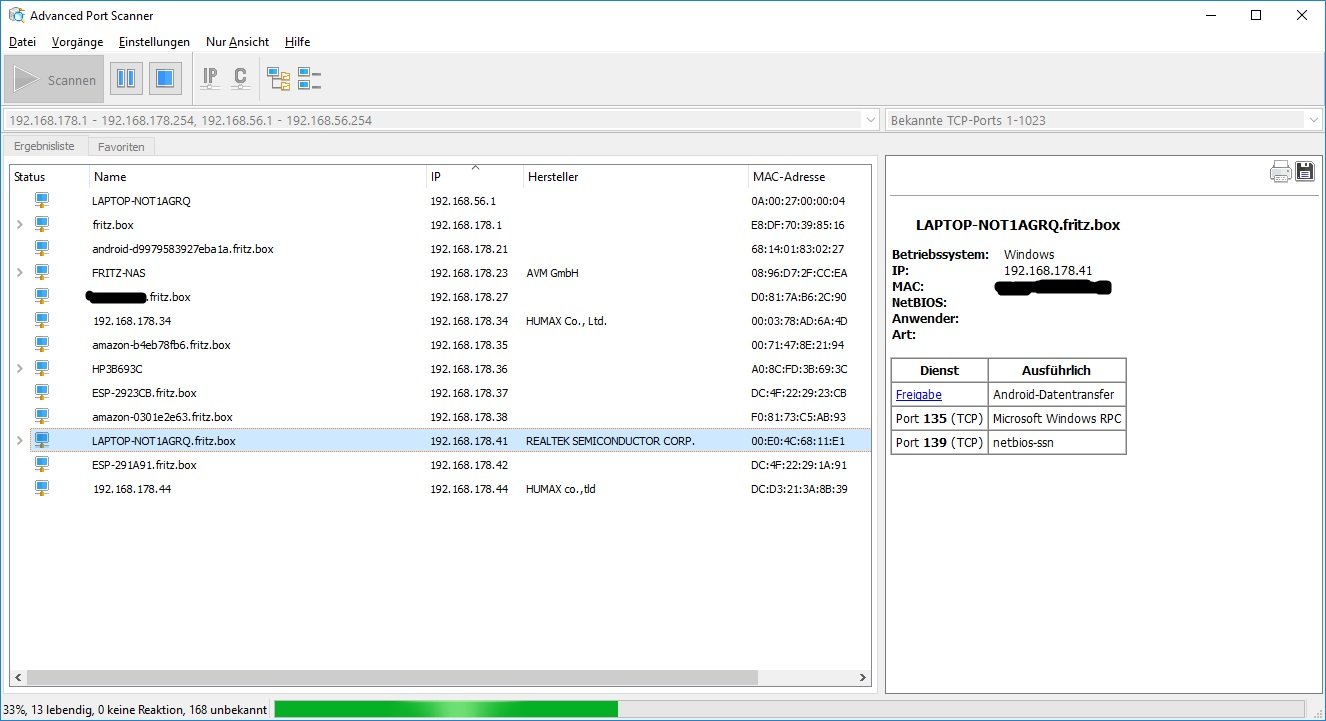Viewport: 1326px width, 721px height.
Task: Switch to the Favoriten tab
Action: pos(121,147)
